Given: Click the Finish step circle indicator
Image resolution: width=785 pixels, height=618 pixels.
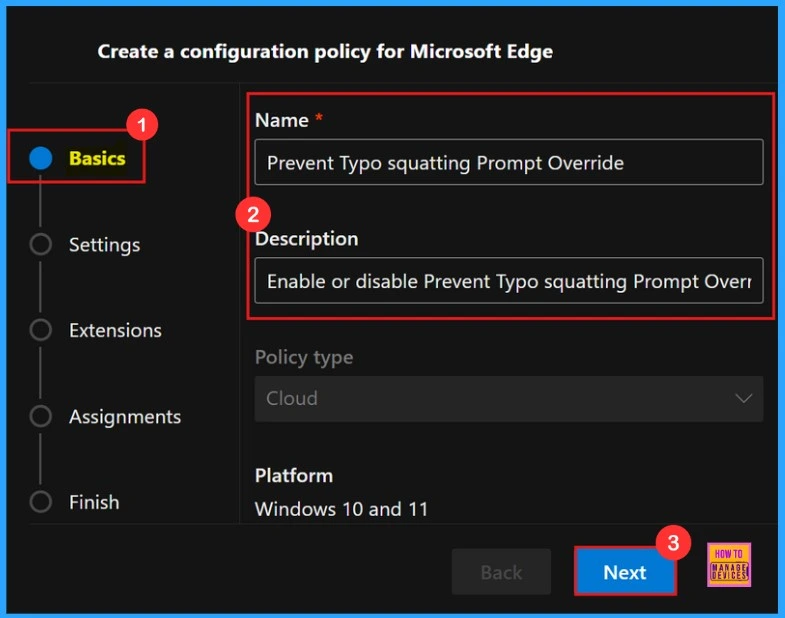Looking at the screenshot, I should click(41, 502).
